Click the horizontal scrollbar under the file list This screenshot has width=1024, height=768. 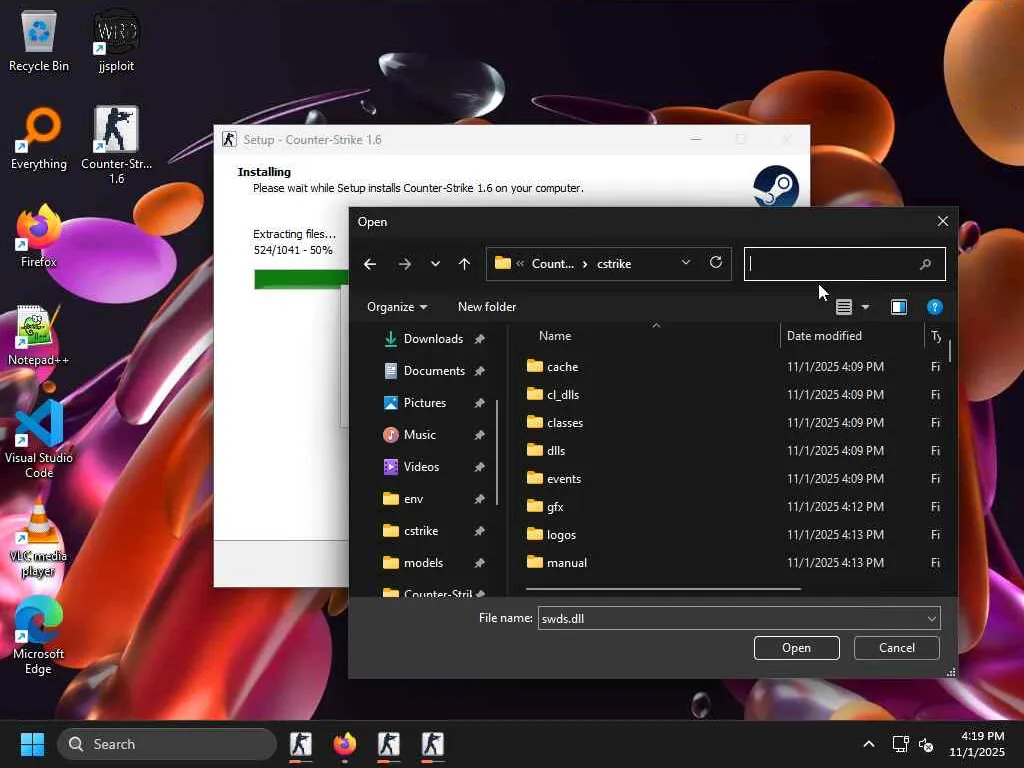(663, 589)
